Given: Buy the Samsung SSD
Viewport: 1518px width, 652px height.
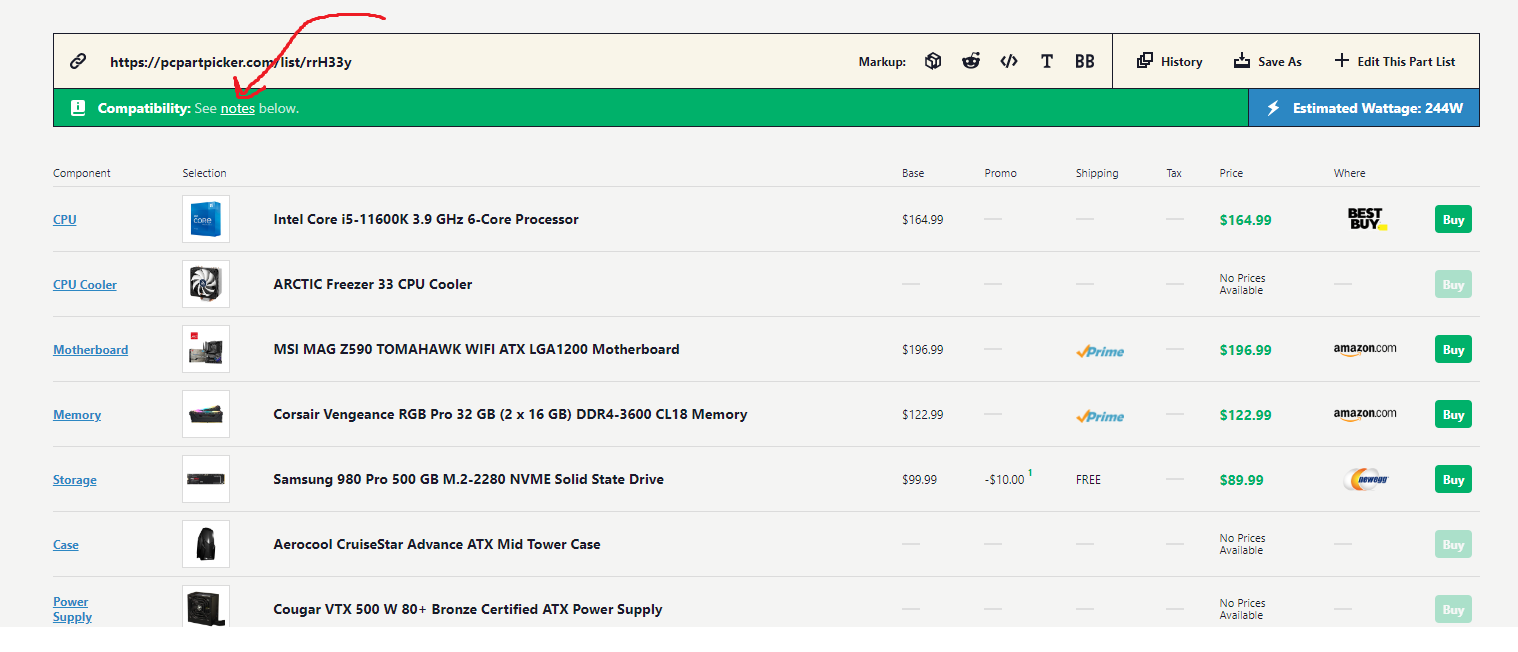Looking at the screenshot, I should click(1453, 479).
